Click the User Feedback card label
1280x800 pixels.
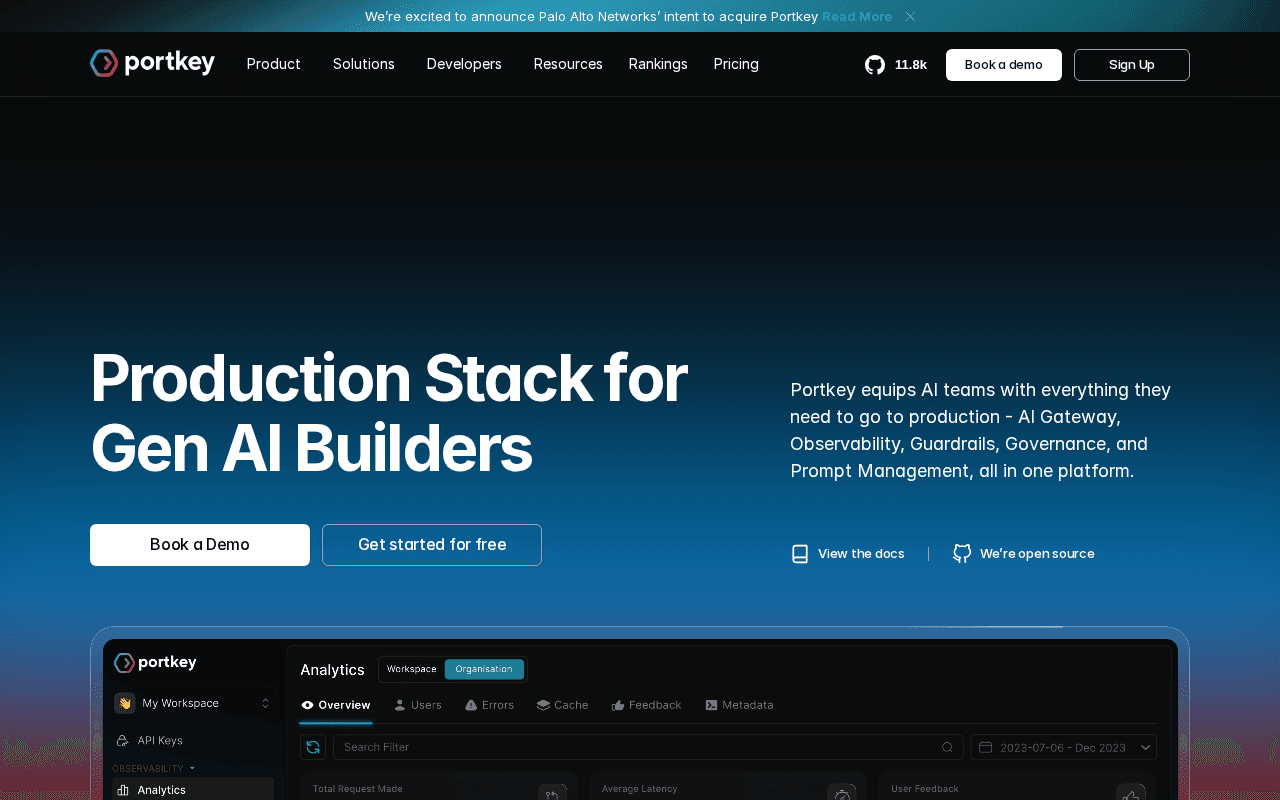pyautogui.click(x=925, y=789)
